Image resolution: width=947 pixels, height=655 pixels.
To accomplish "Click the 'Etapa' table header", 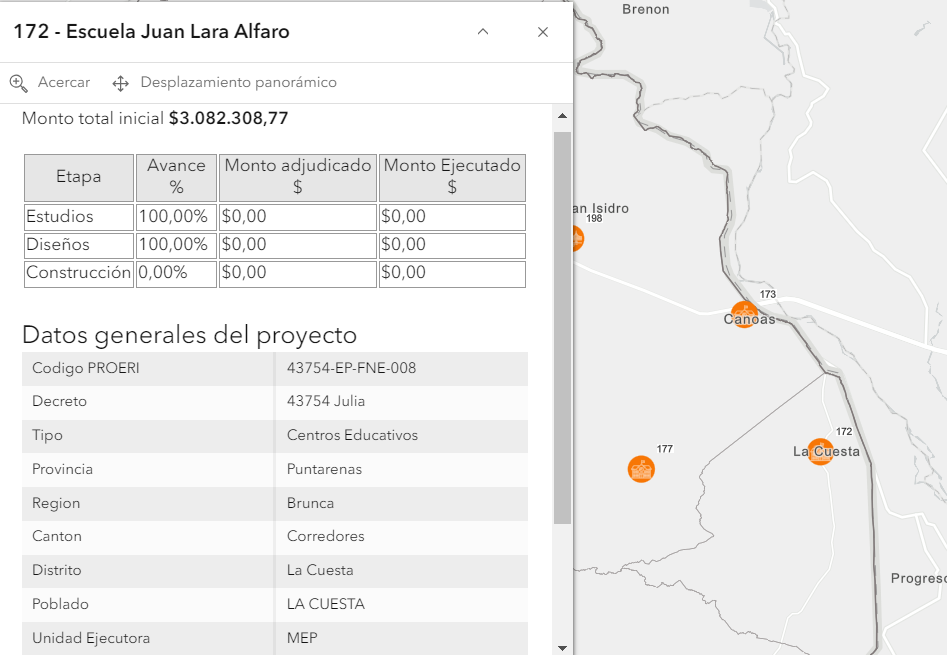I will click(79, 177).
